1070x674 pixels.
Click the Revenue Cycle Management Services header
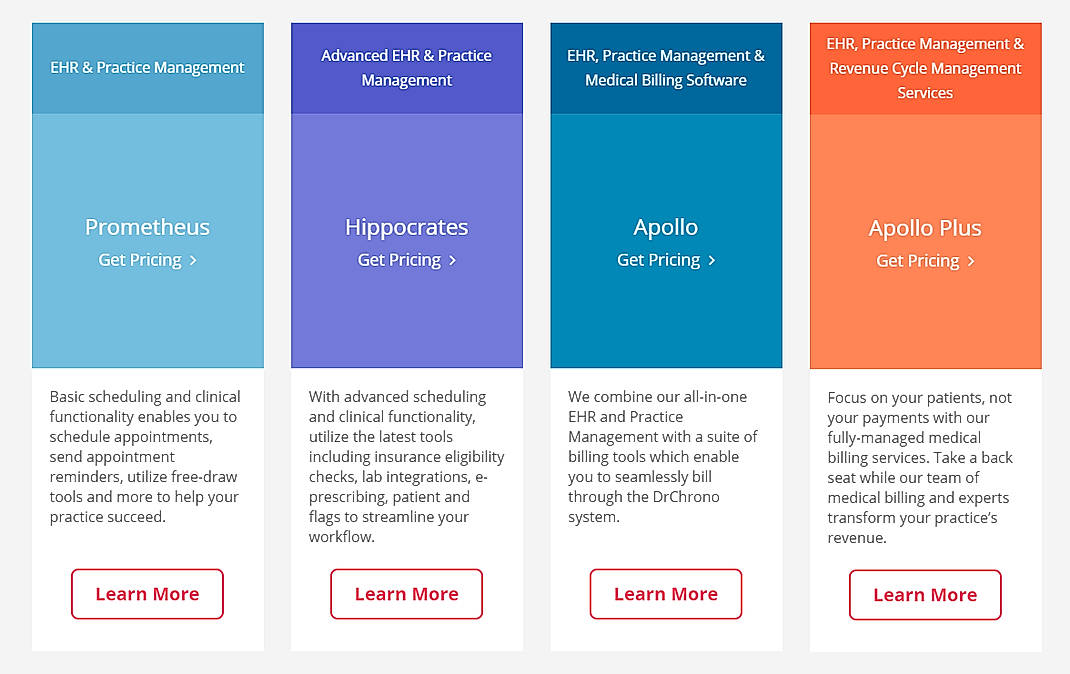[x=925, y=68]
